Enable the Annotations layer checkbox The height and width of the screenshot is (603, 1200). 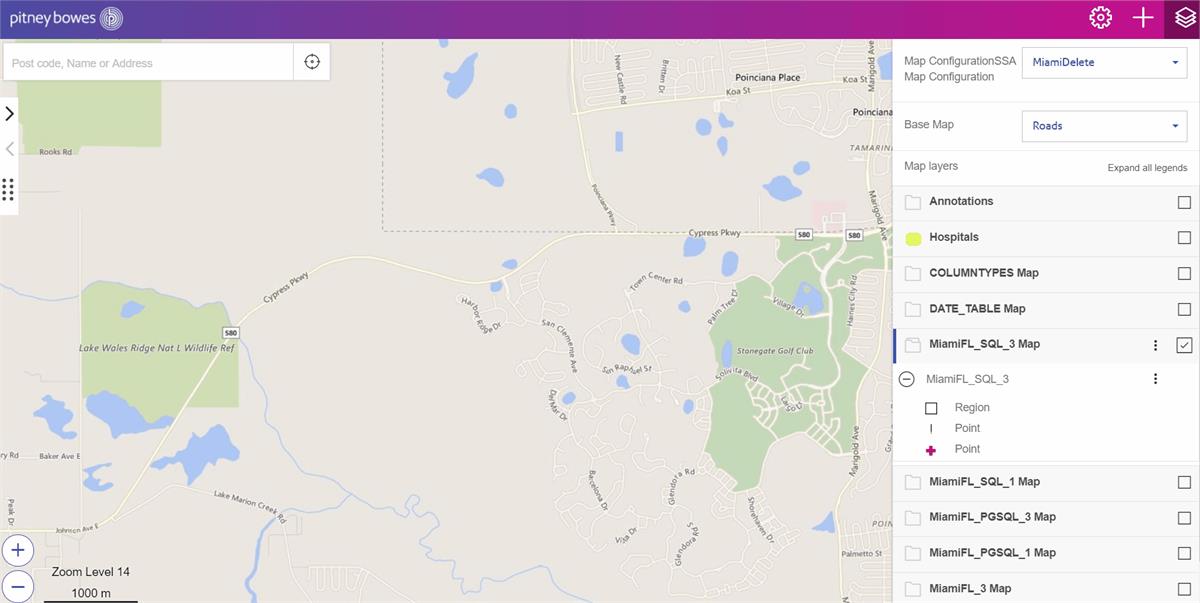[x=1184, y=202]
